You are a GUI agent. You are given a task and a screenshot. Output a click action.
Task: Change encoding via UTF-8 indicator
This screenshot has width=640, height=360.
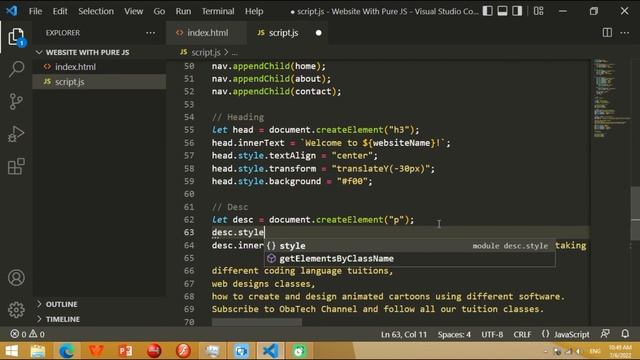pyautogui.click(x=492, y=334)
